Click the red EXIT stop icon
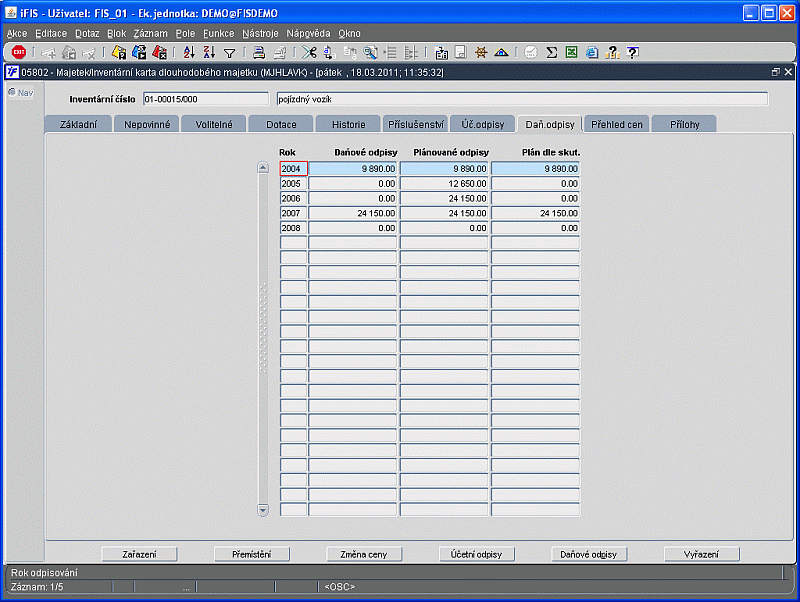This screenshot has width=800, height=602. [19, 52]
